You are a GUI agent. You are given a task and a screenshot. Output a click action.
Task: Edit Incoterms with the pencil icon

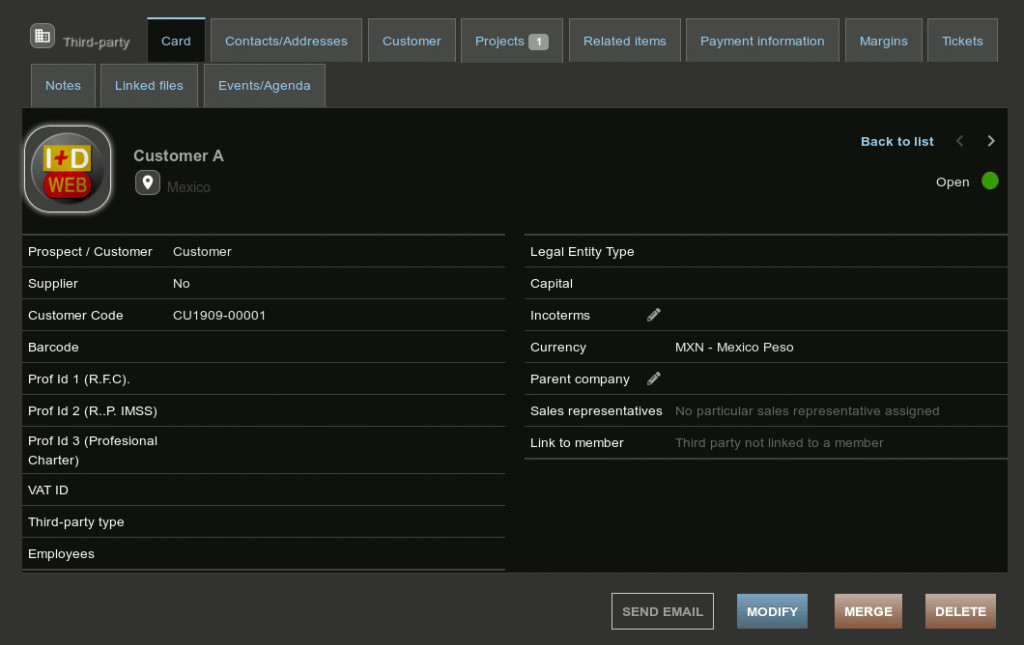tap(654, 315)
